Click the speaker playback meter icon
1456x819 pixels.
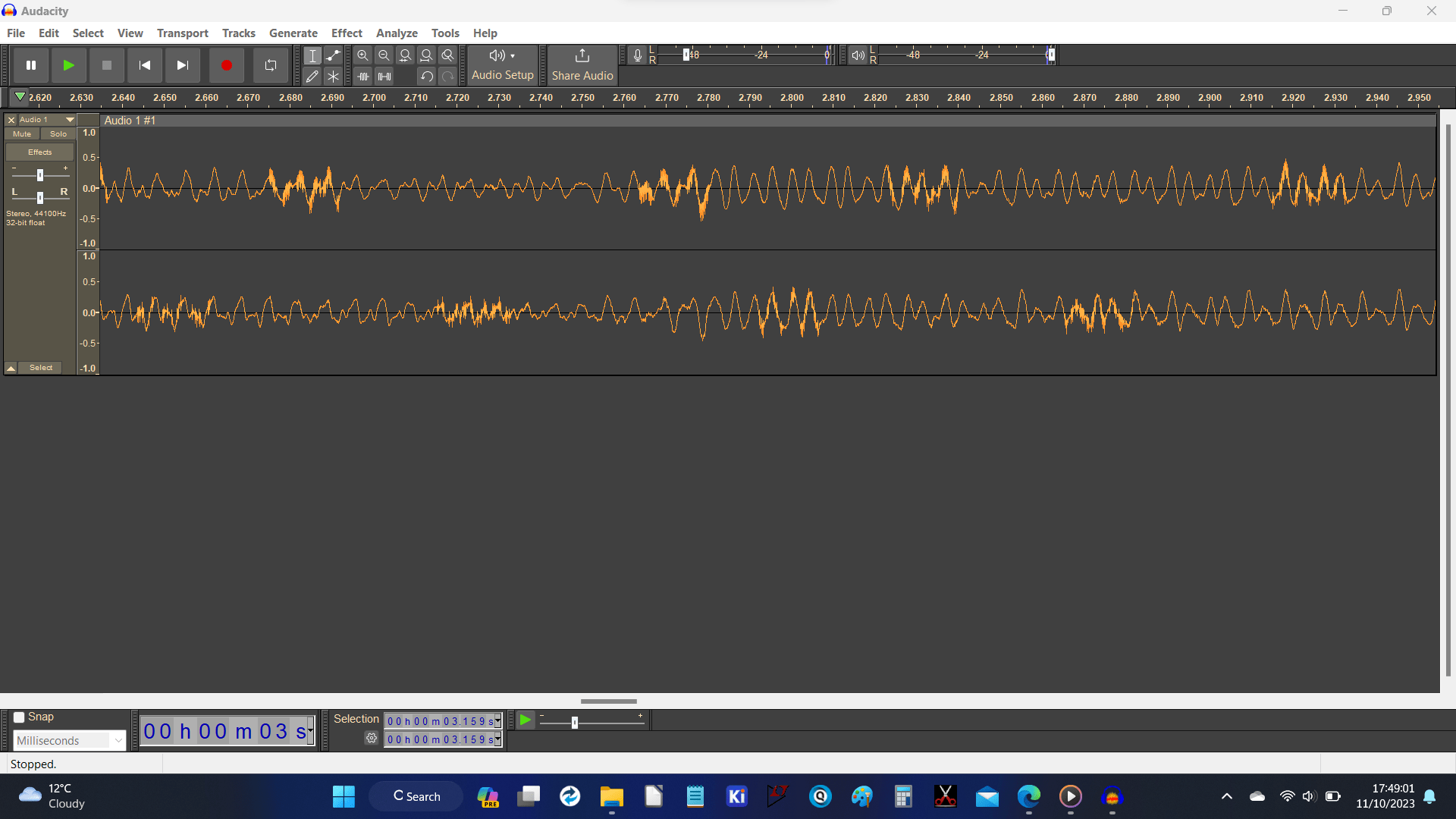tap(858, 55)
